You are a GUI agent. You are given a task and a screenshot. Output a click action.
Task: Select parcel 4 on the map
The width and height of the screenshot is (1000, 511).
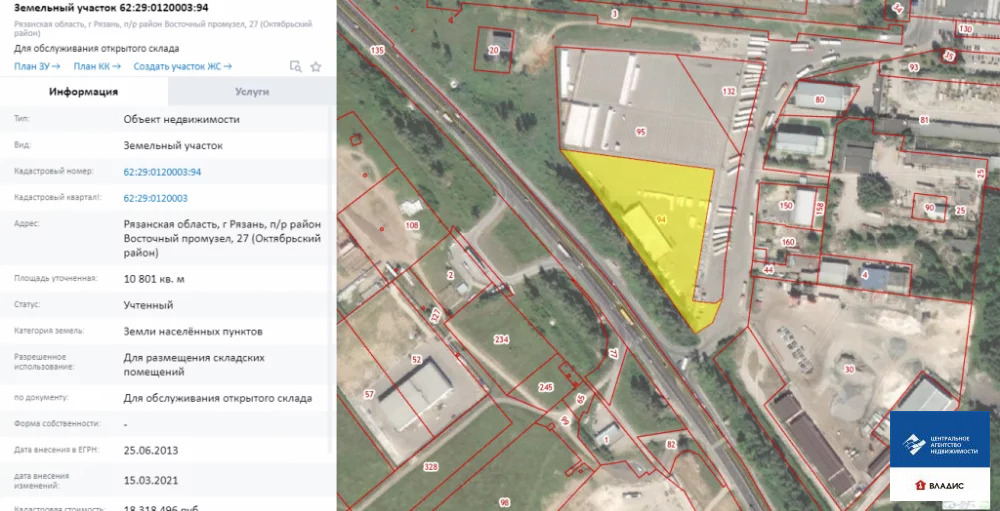pos(865,275)
